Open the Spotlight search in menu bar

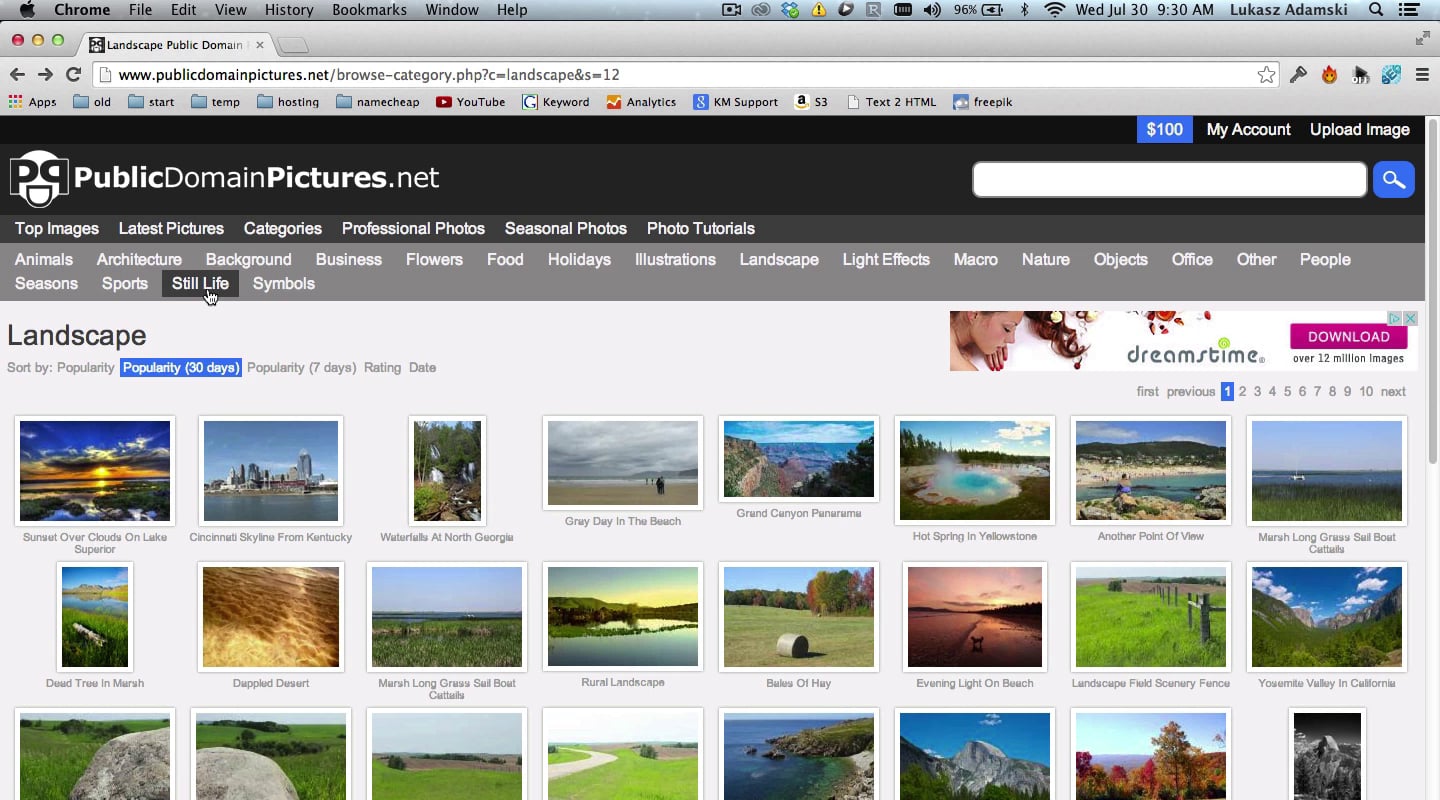click(1376, 10)
